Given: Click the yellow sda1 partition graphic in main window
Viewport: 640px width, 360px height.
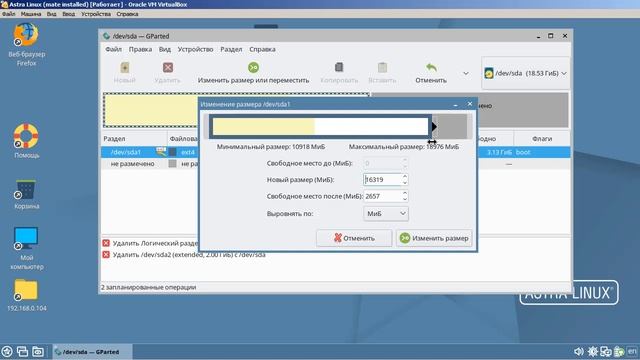Looking at the screenshot, I should tap(151, 110).
